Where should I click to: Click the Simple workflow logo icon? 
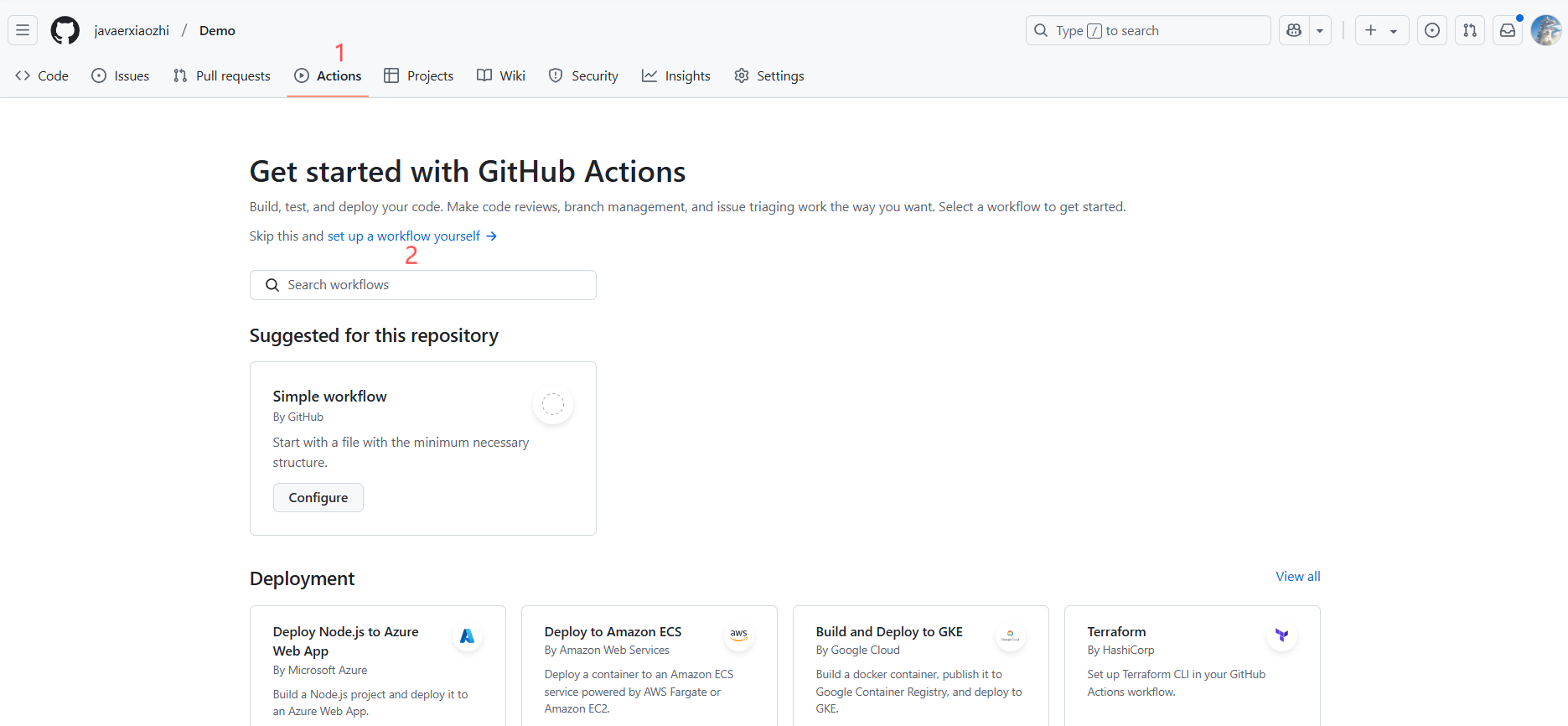coord(553,404)
